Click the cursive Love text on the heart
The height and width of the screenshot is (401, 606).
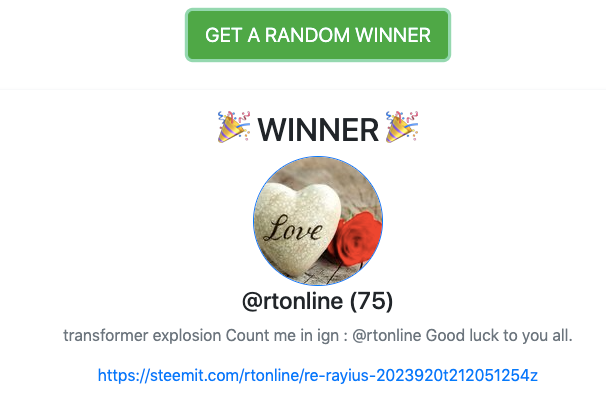pyautogui.click(x=293, y=228)
